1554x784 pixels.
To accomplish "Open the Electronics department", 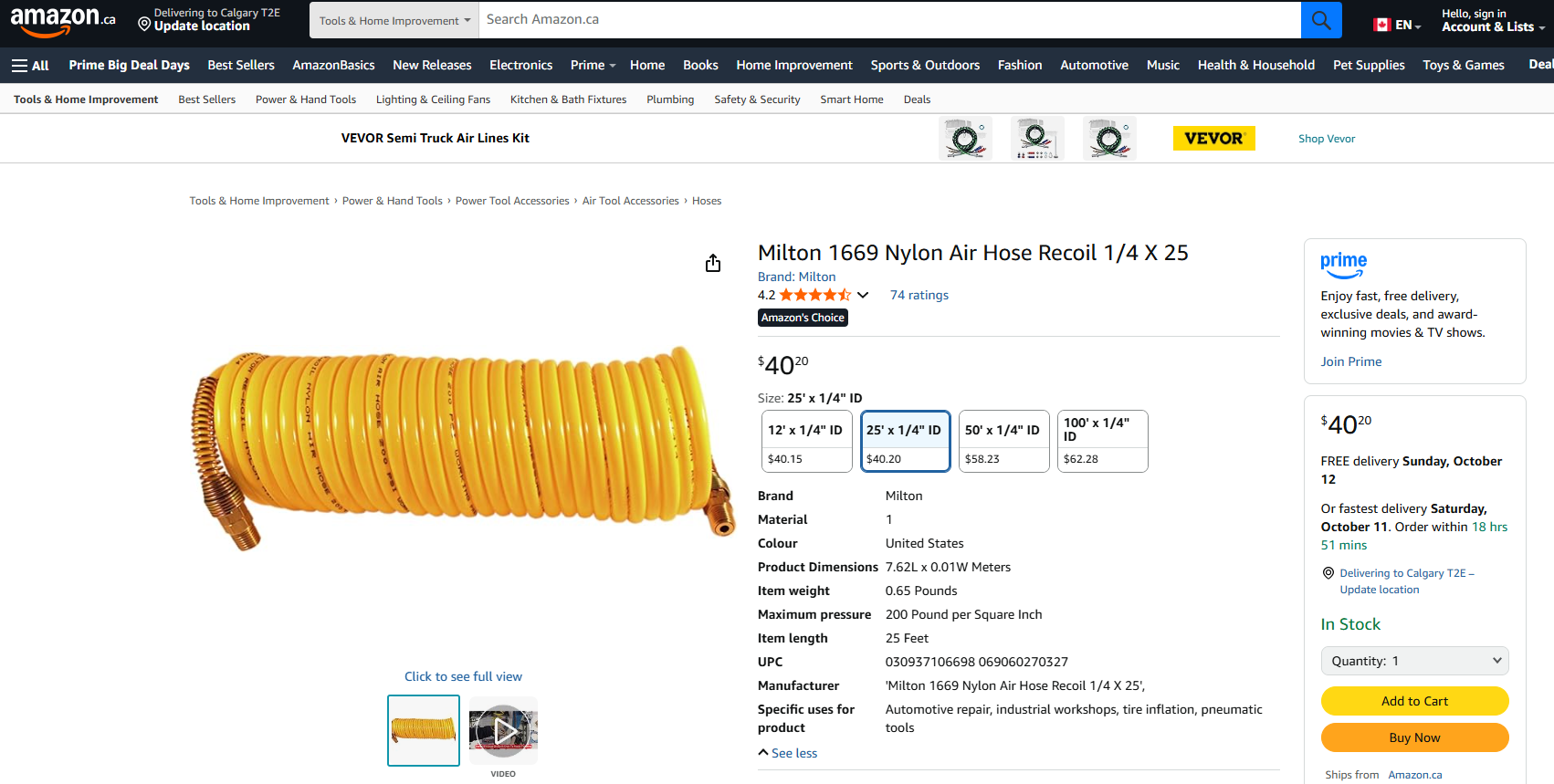I will click(520, 65).
